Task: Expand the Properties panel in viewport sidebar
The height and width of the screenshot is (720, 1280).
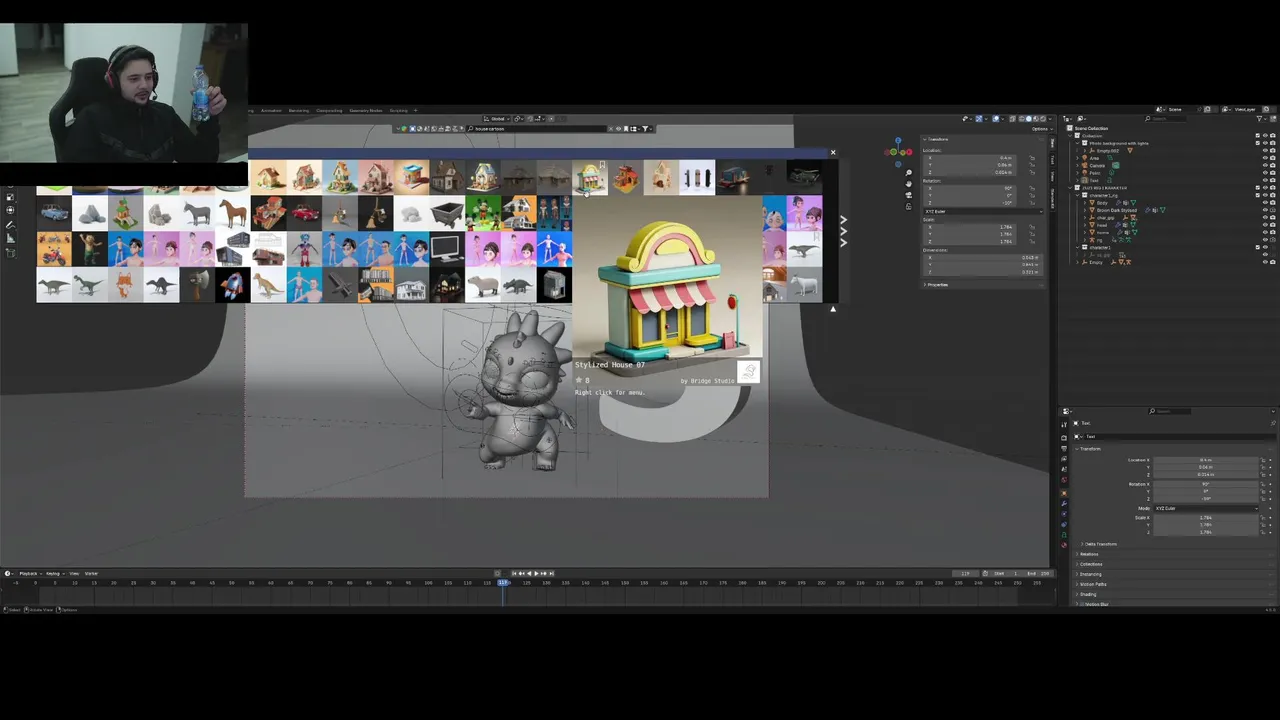Action: click(935, 285)
